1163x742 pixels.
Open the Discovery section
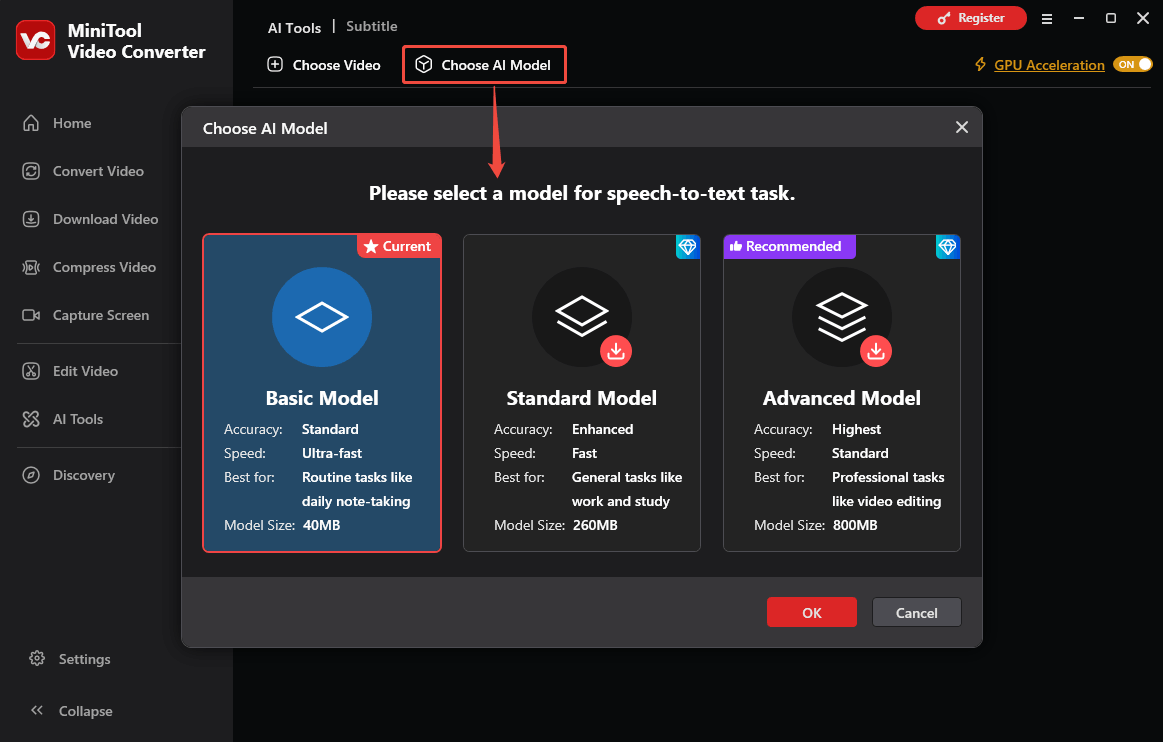pyautogui.click(x=69, y=475)
